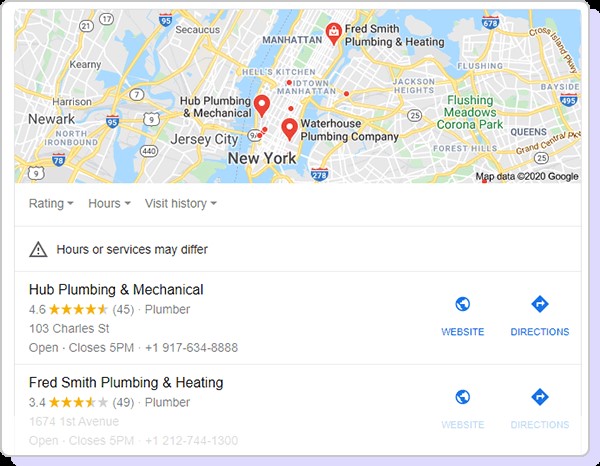Open Hub Plumbing website globe icon
The height and width of the screenshot is (466, 600).
click(463, 304)
